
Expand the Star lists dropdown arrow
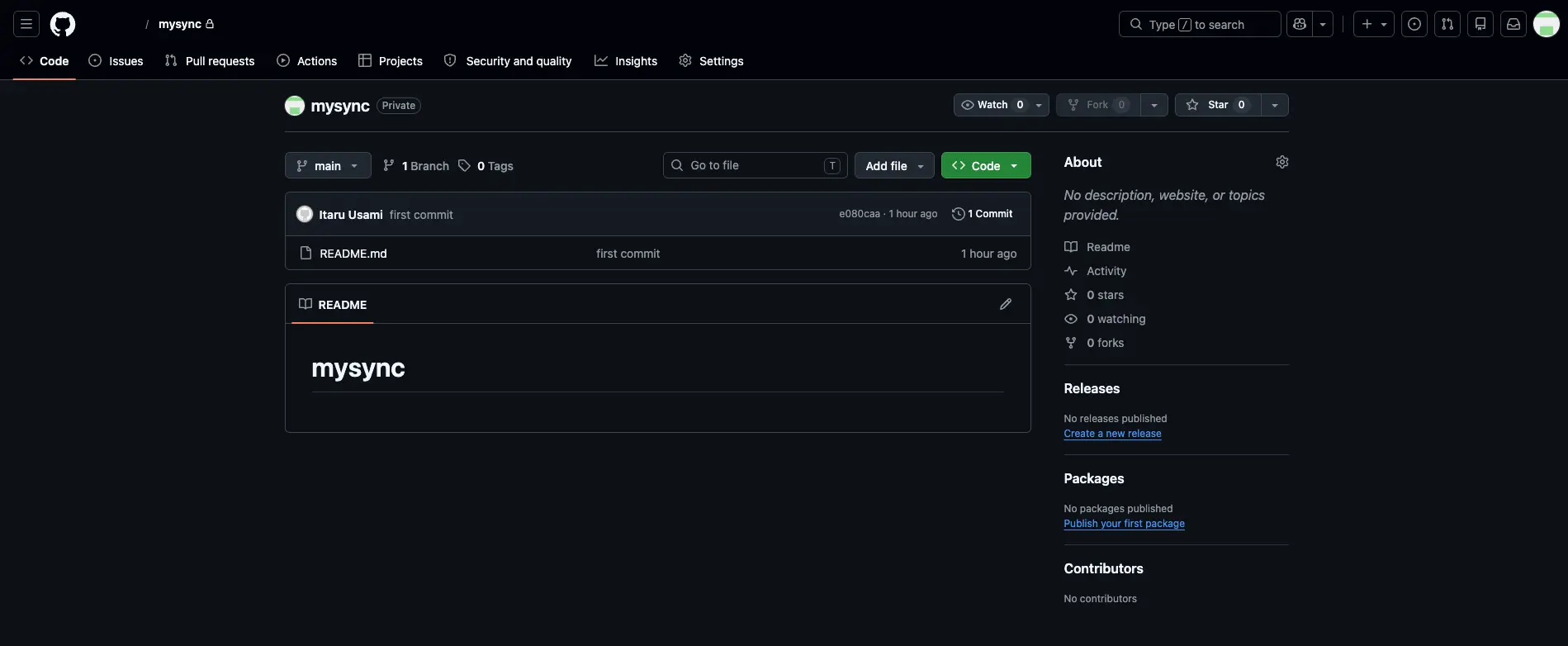coord(1275,105)
